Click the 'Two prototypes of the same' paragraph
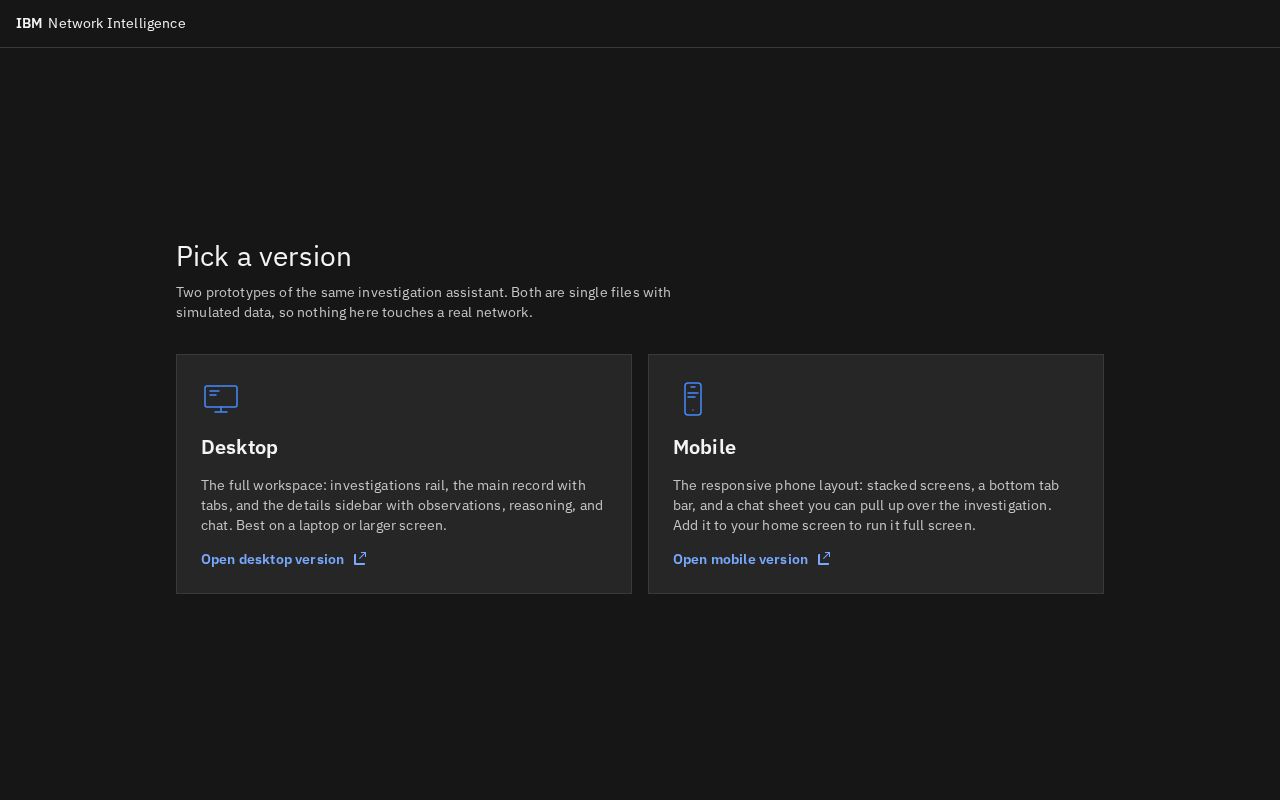This screenshot has height=800, width=1280. (x=424, y=302)
